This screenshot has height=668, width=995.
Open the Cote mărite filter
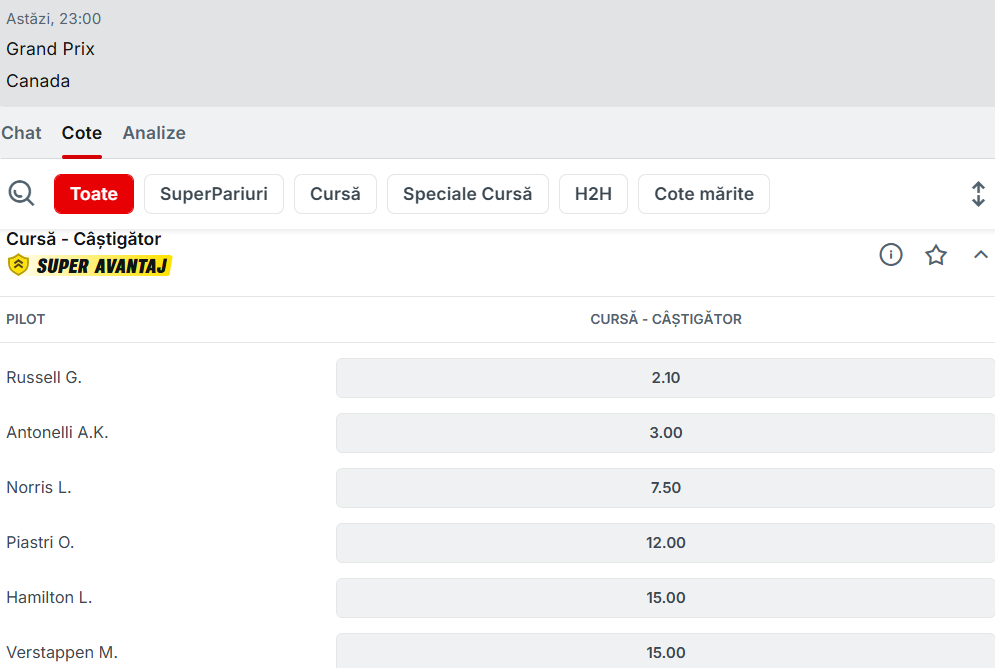(704, 194)
